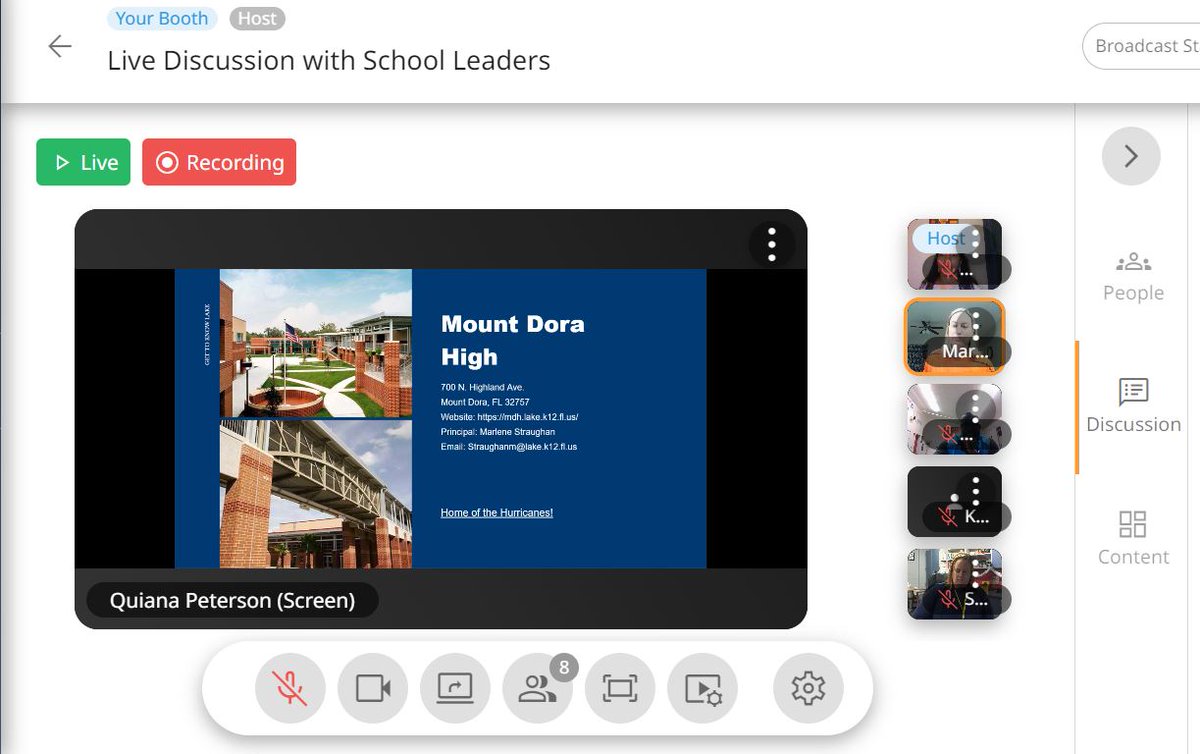
Task: Go back with the left arrow
Action: [x=60, y=46]
